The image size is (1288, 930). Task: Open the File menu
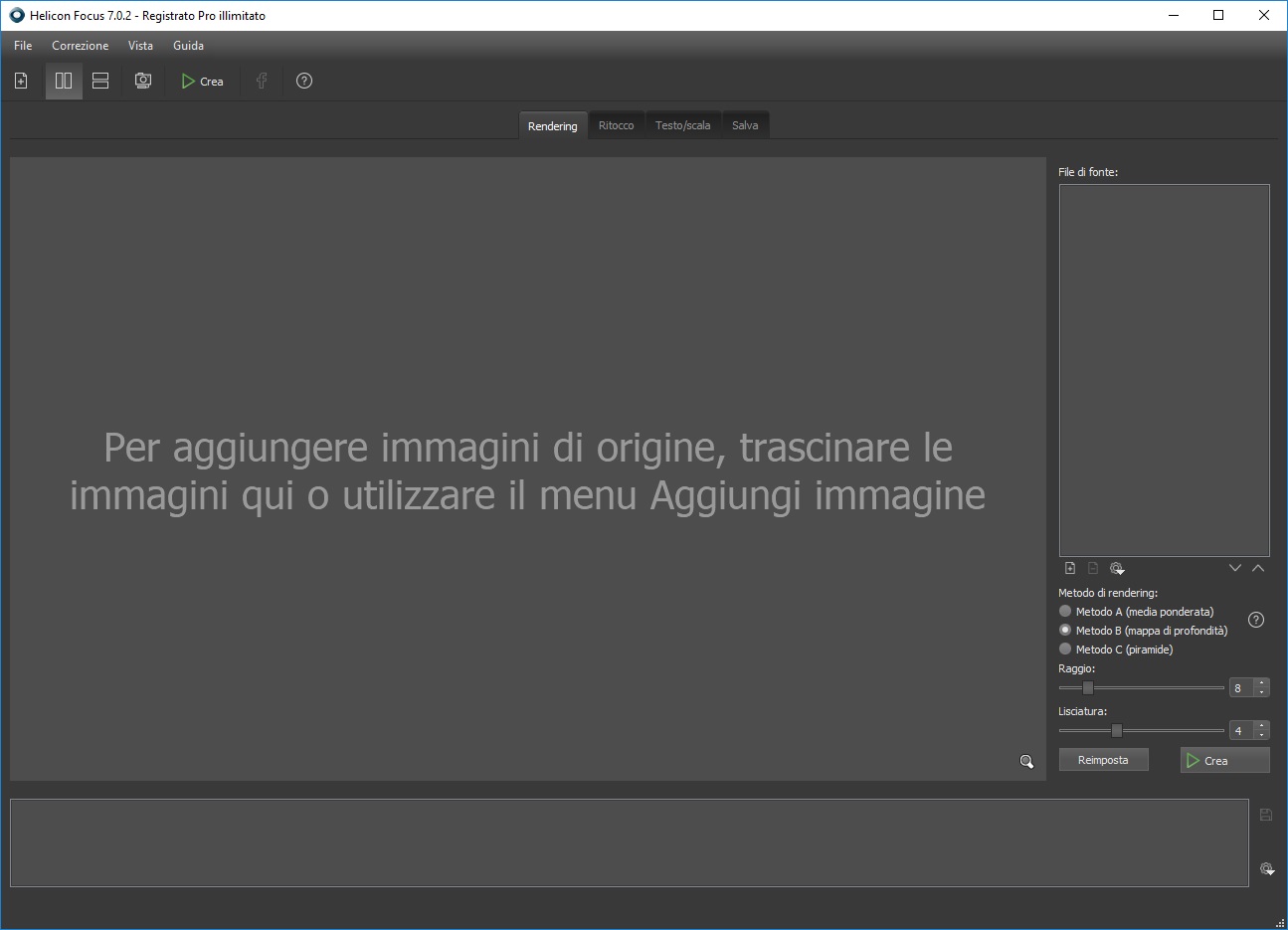[23, 46]
